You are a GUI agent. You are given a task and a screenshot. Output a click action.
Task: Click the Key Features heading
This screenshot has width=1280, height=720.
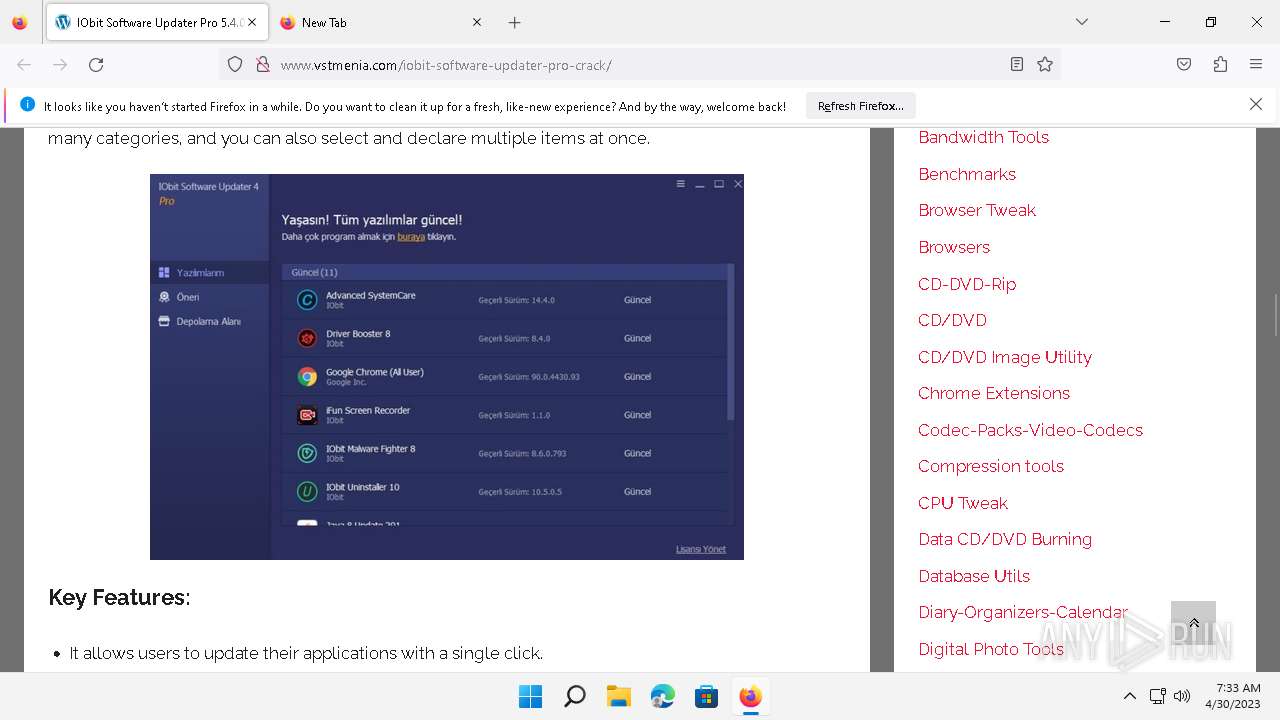(119, 597)
